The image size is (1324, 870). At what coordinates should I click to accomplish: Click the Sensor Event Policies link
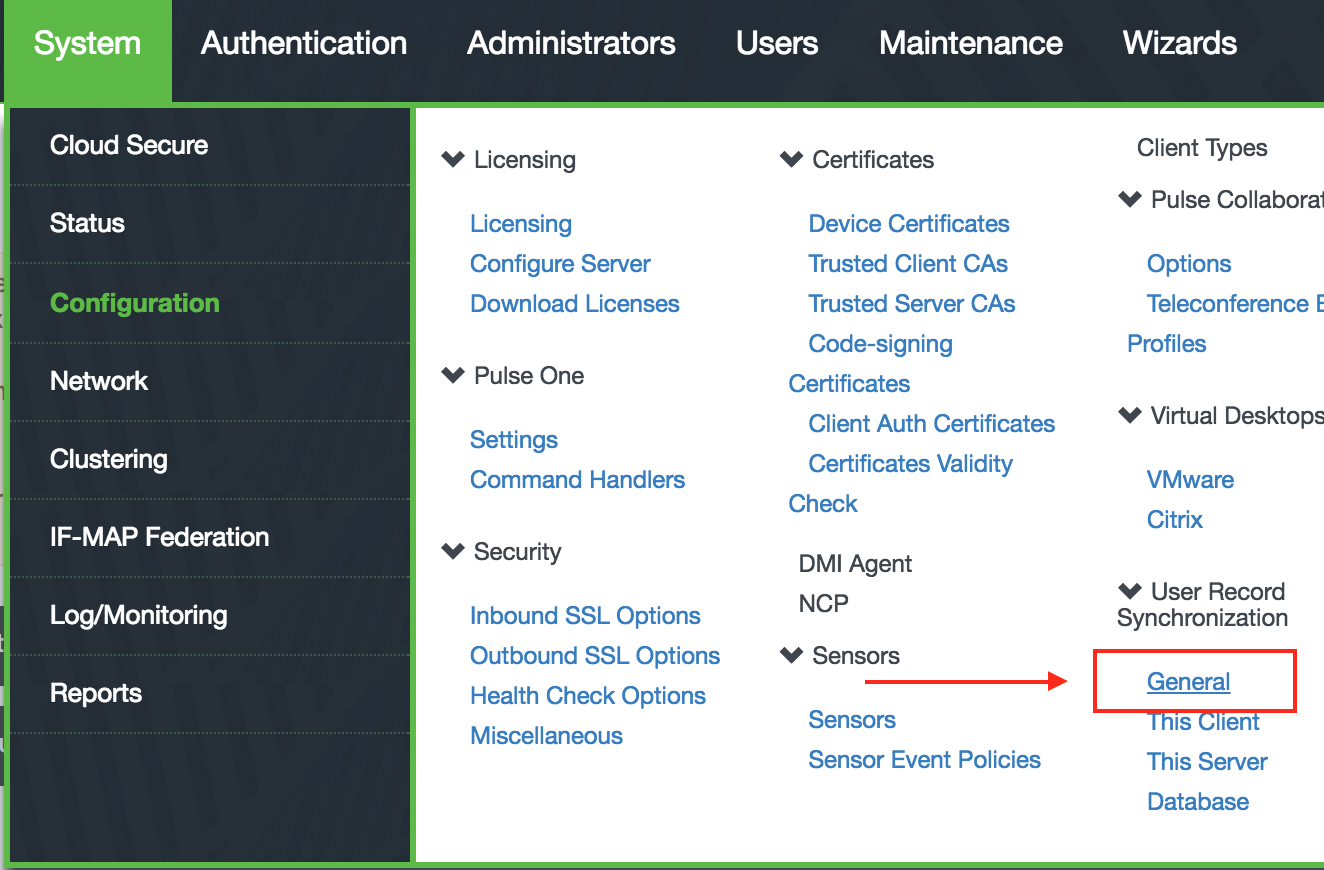pyautogui.click(x=924, y=760)
